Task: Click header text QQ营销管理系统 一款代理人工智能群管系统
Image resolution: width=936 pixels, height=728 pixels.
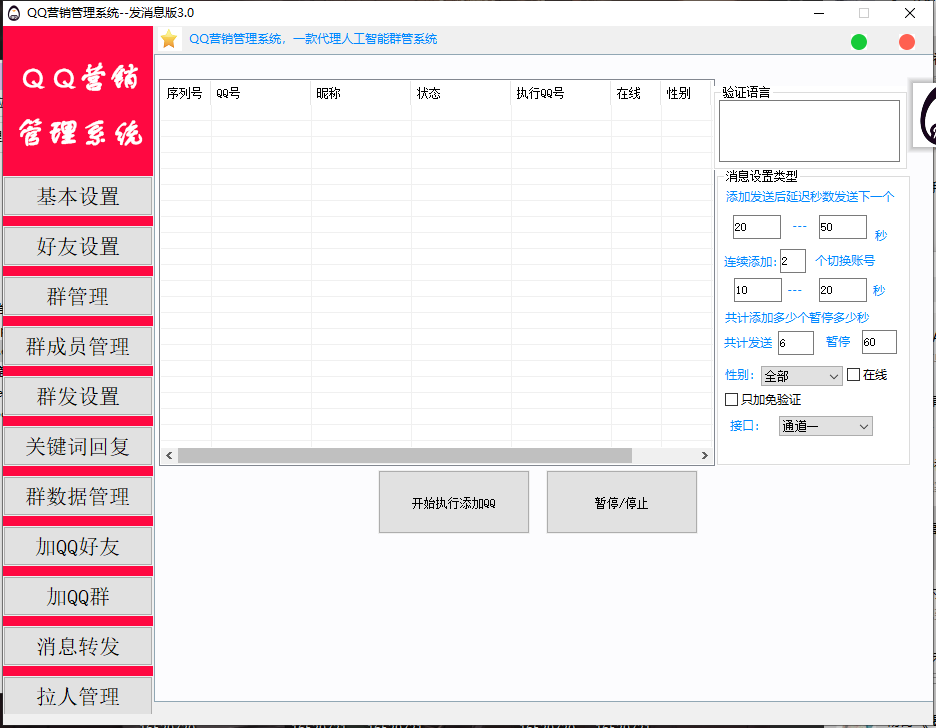Action: (x=313, y=39)
